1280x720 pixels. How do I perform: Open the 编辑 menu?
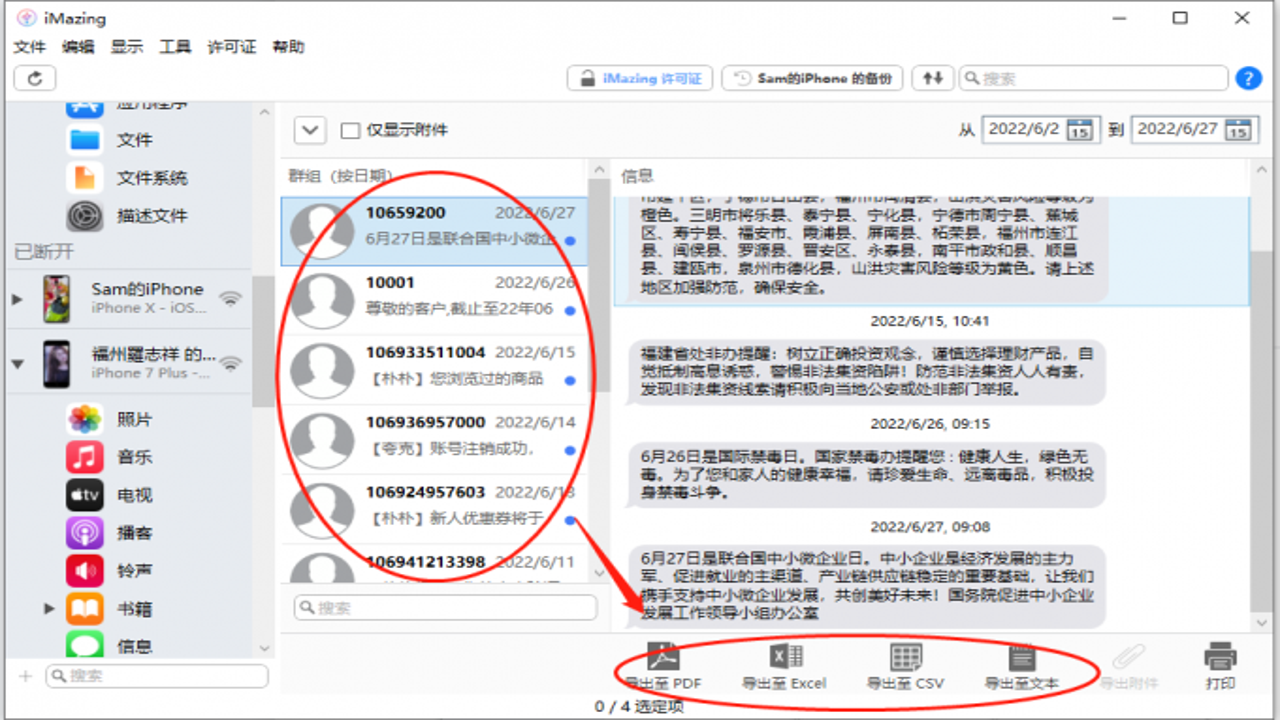[78, 47]
